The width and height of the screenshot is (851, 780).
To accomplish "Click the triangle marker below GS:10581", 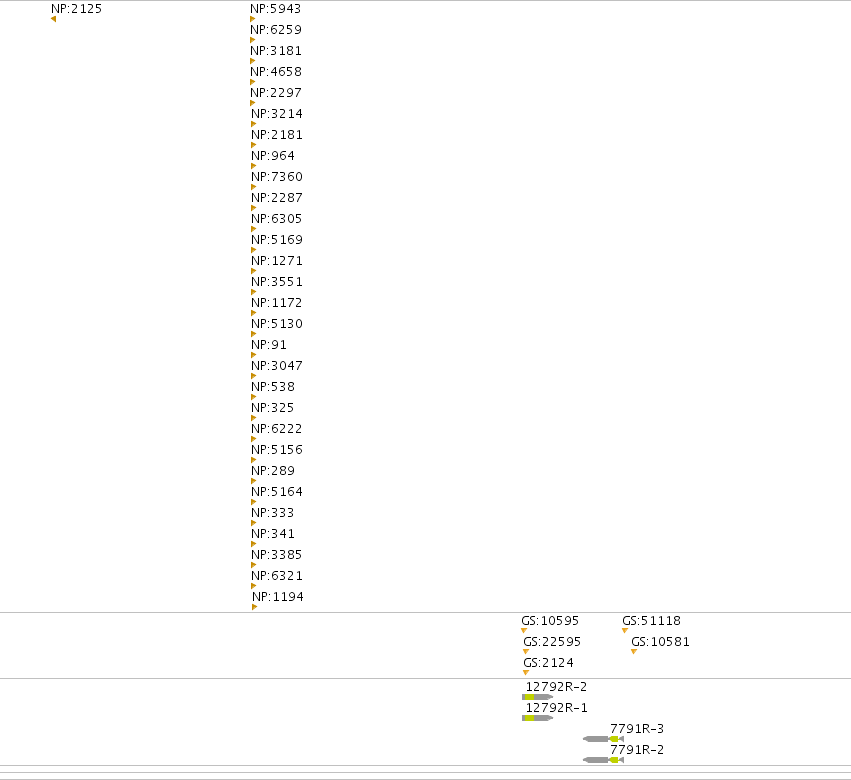I will pyautogui.click(x=633, y=651).
